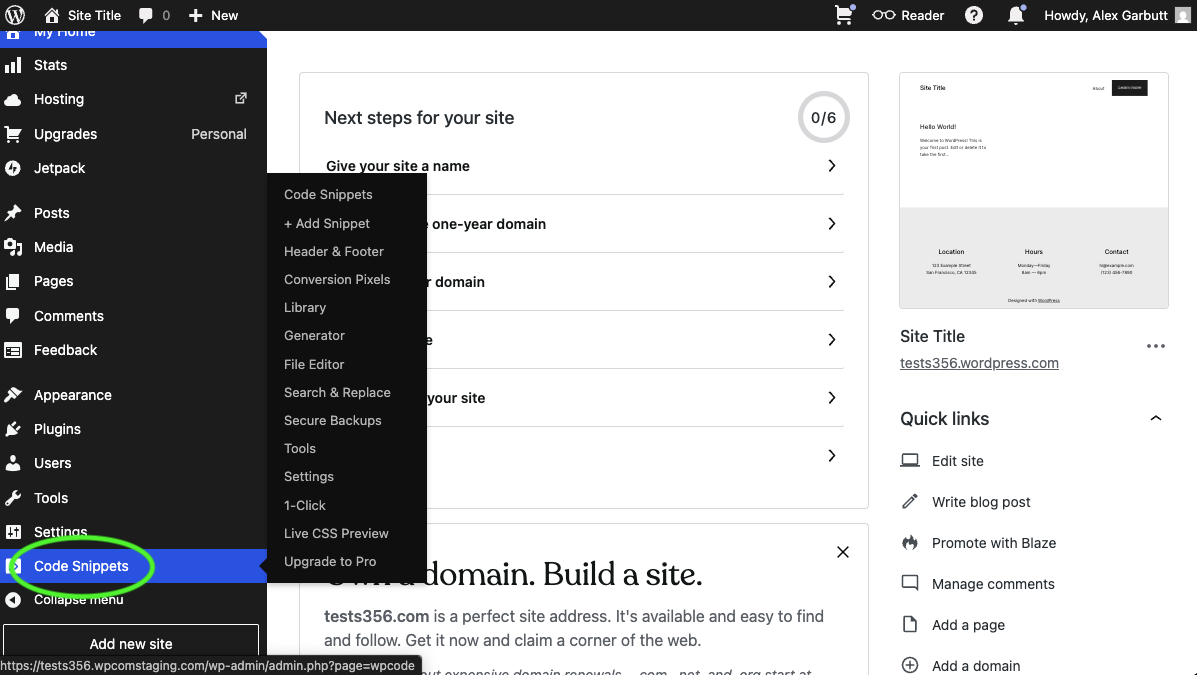Click the Stats bar chart icon
This screenshot has height=675, width=1197.
(13, 65)
